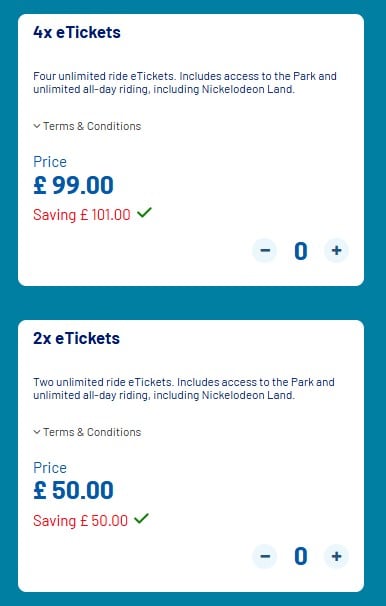Click the Saving £50.00 text
Screen dimensions: 386x606
coord(80,521)
